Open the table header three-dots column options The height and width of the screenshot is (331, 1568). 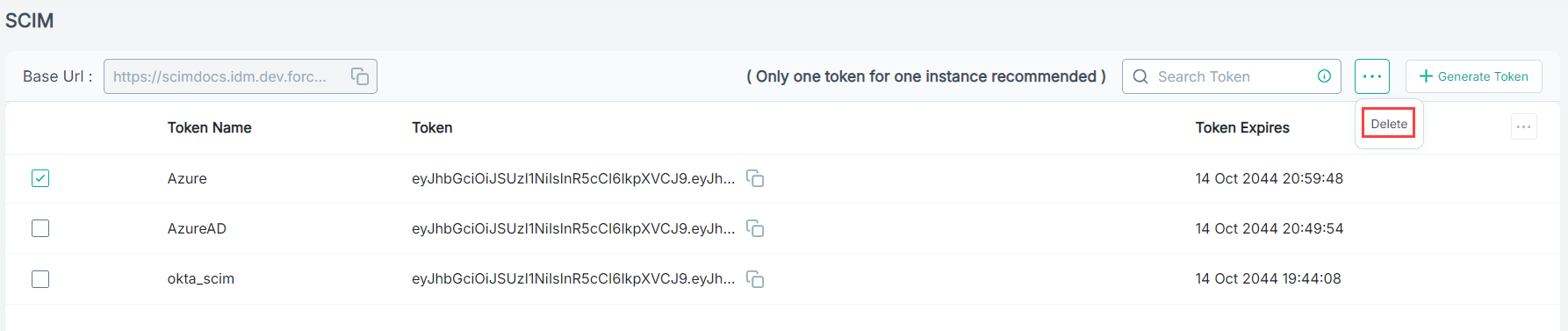[1524, 127]
